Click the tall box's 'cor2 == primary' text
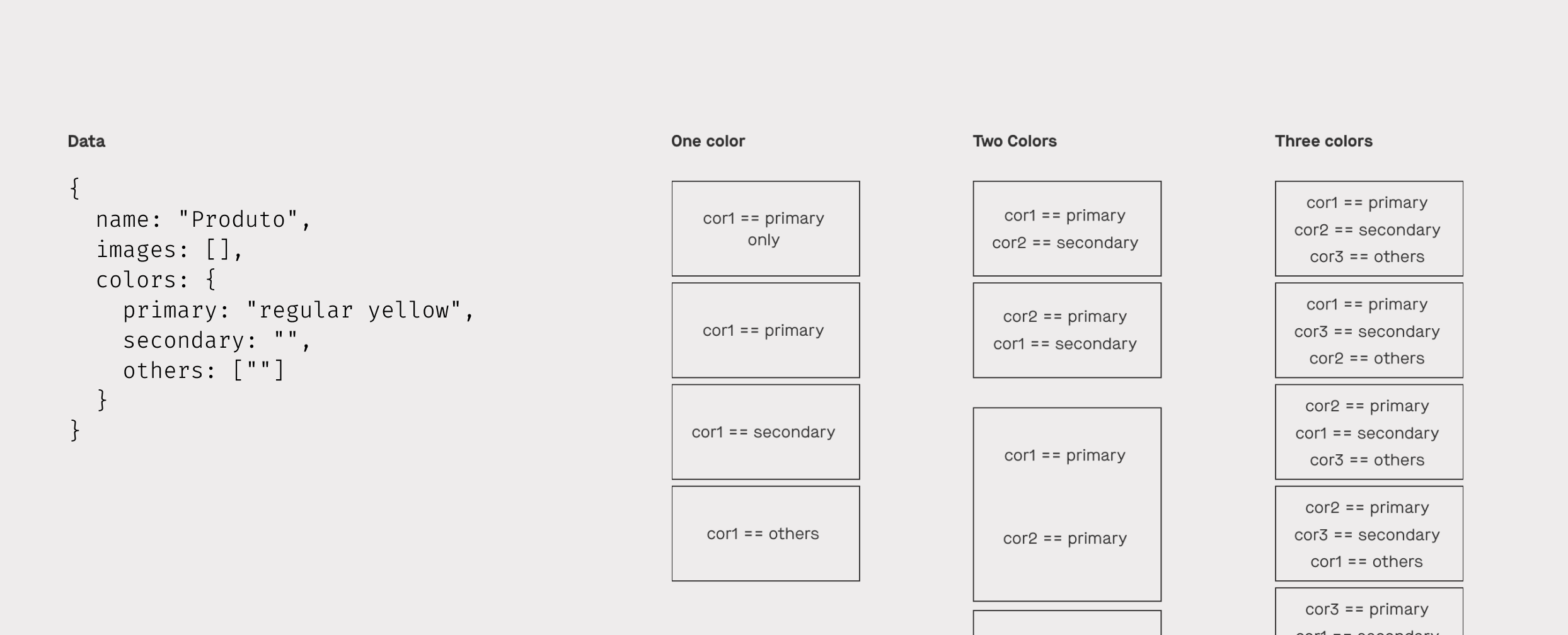The image size is (1568, 635). point(1064,538)
